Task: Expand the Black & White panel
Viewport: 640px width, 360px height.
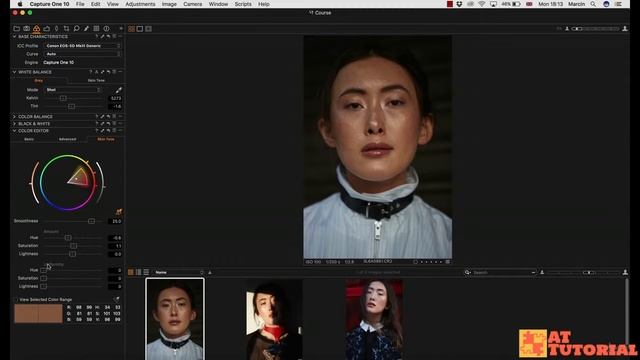Action: (x=14, y=123)
